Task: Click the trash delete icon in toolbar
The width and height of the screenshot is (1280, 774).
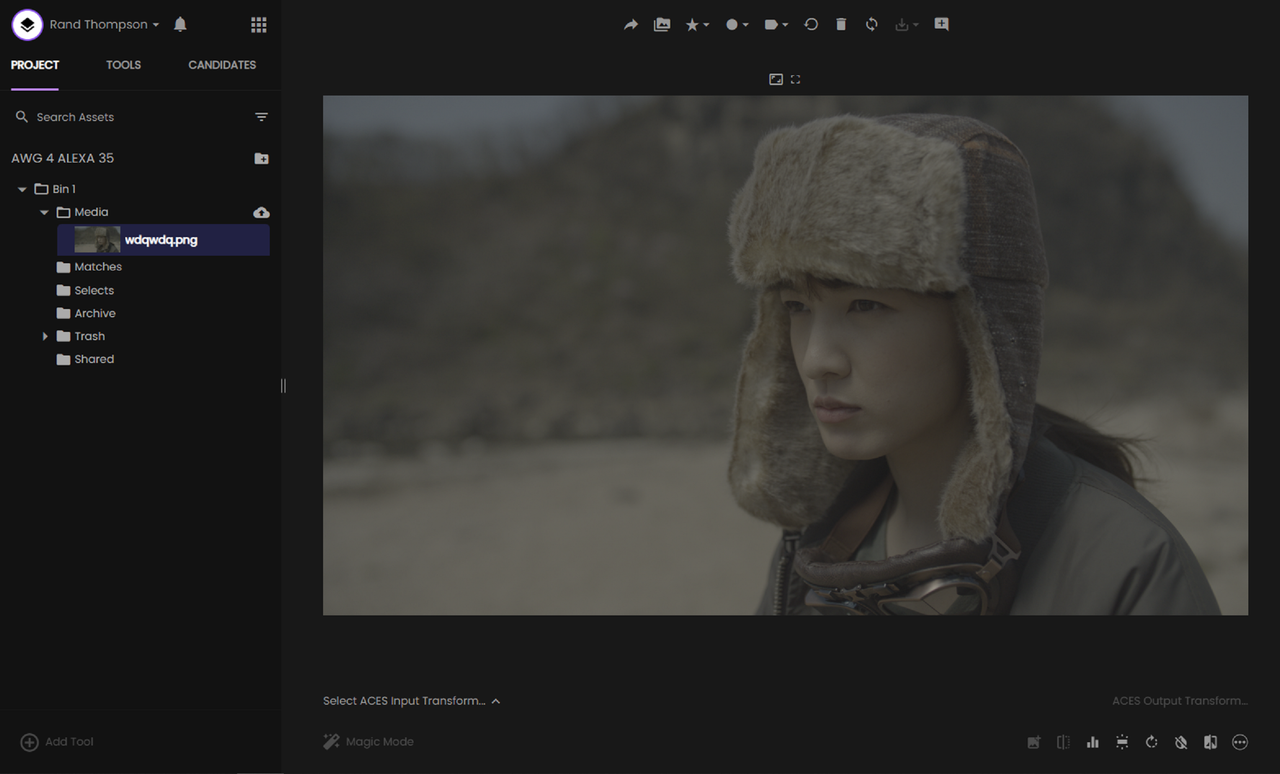Action: [x=841, y=24]
